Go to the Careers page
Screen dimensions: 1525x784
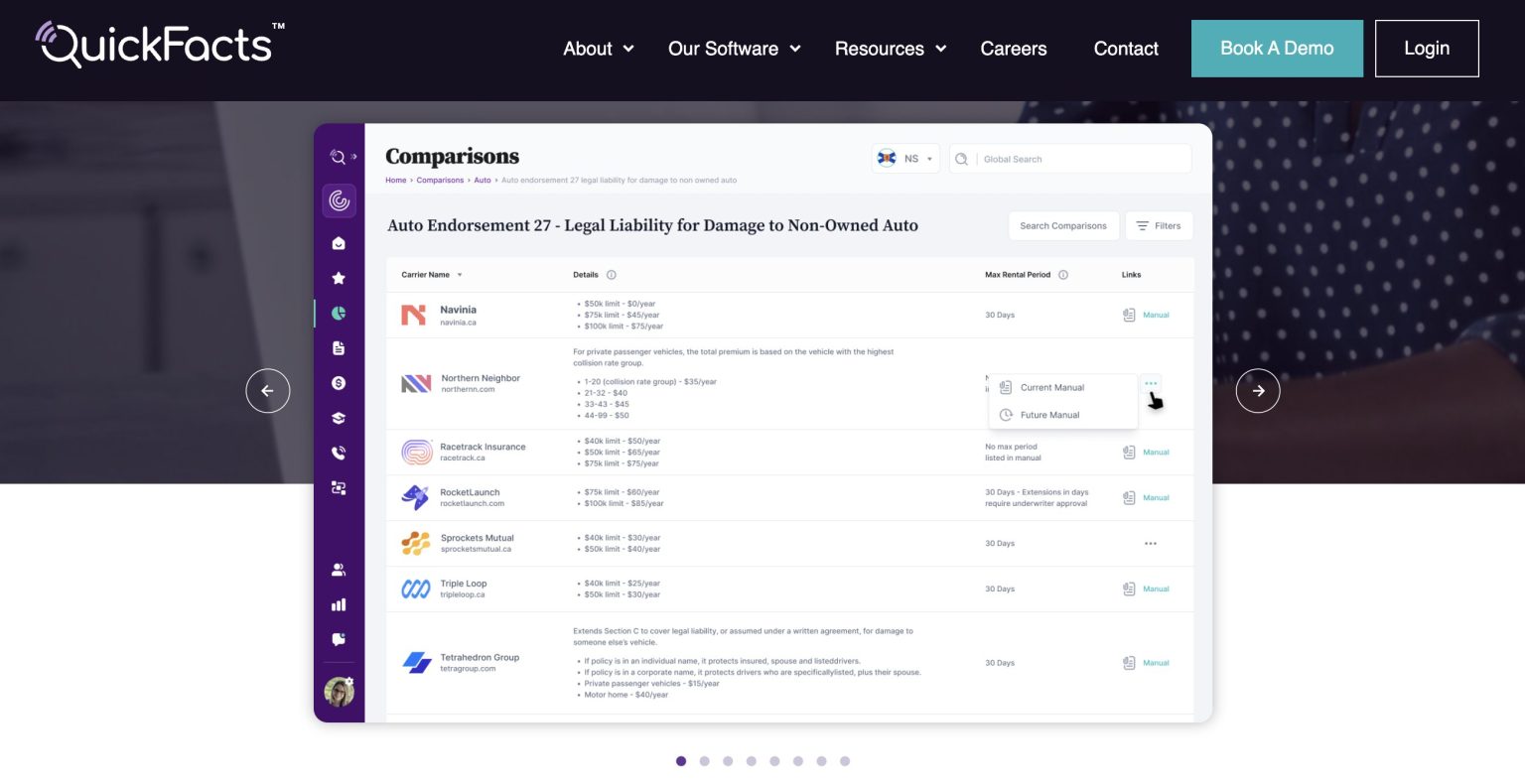[x=1014, y=49]
